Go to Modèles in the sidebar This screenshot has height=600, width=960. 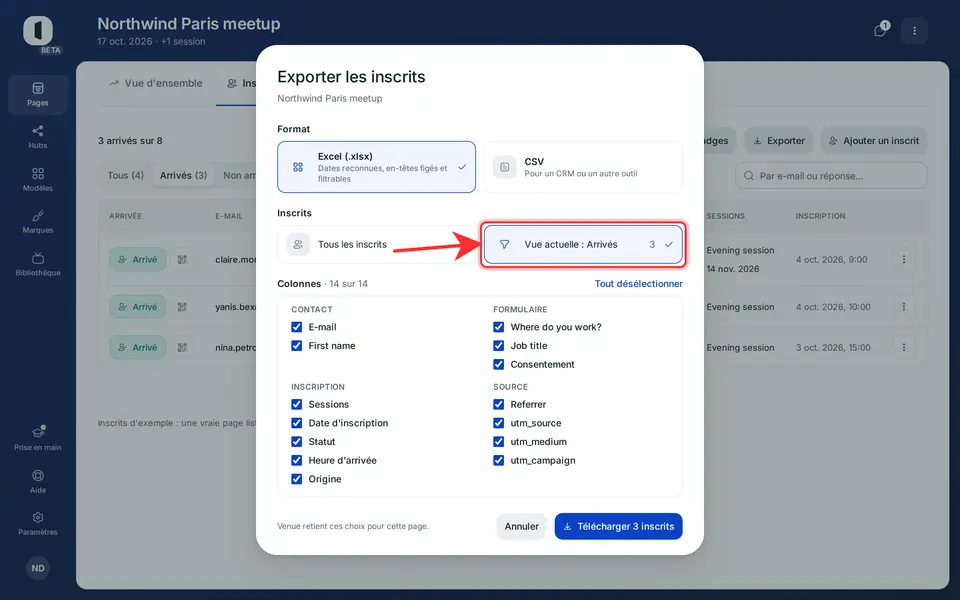point(37,179)
